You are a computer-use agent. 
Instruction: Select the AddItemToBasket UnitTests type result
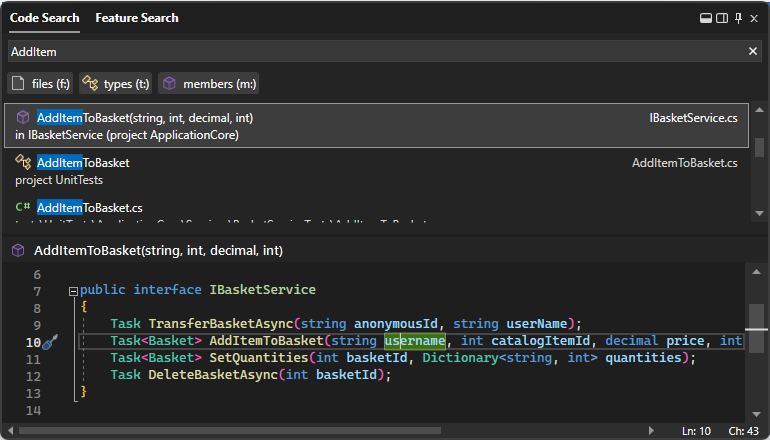[83, 163]
